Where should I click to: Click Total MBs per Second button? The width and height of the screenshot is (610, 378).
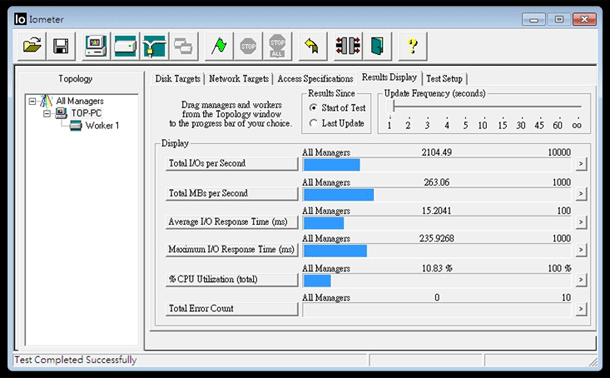pyautogui.click(x=232, y=193)
